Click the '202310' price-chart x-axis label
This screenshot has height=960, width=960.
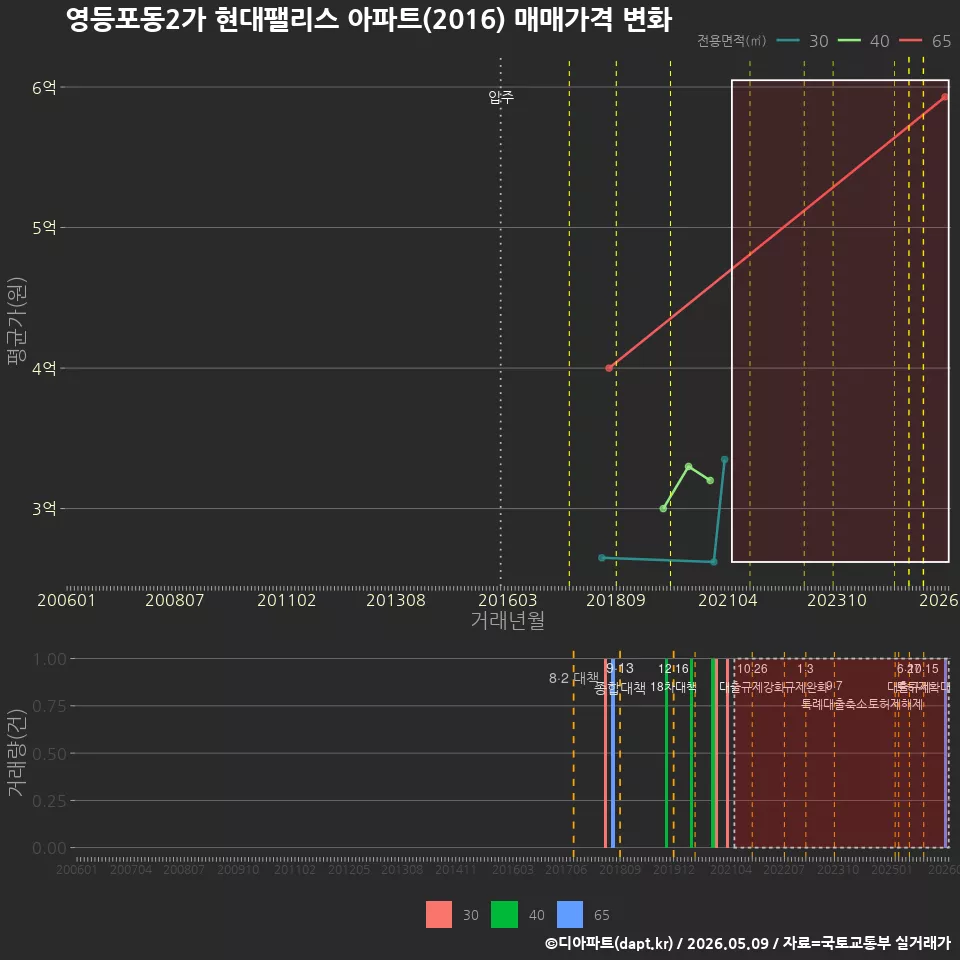tap(837, 601)
